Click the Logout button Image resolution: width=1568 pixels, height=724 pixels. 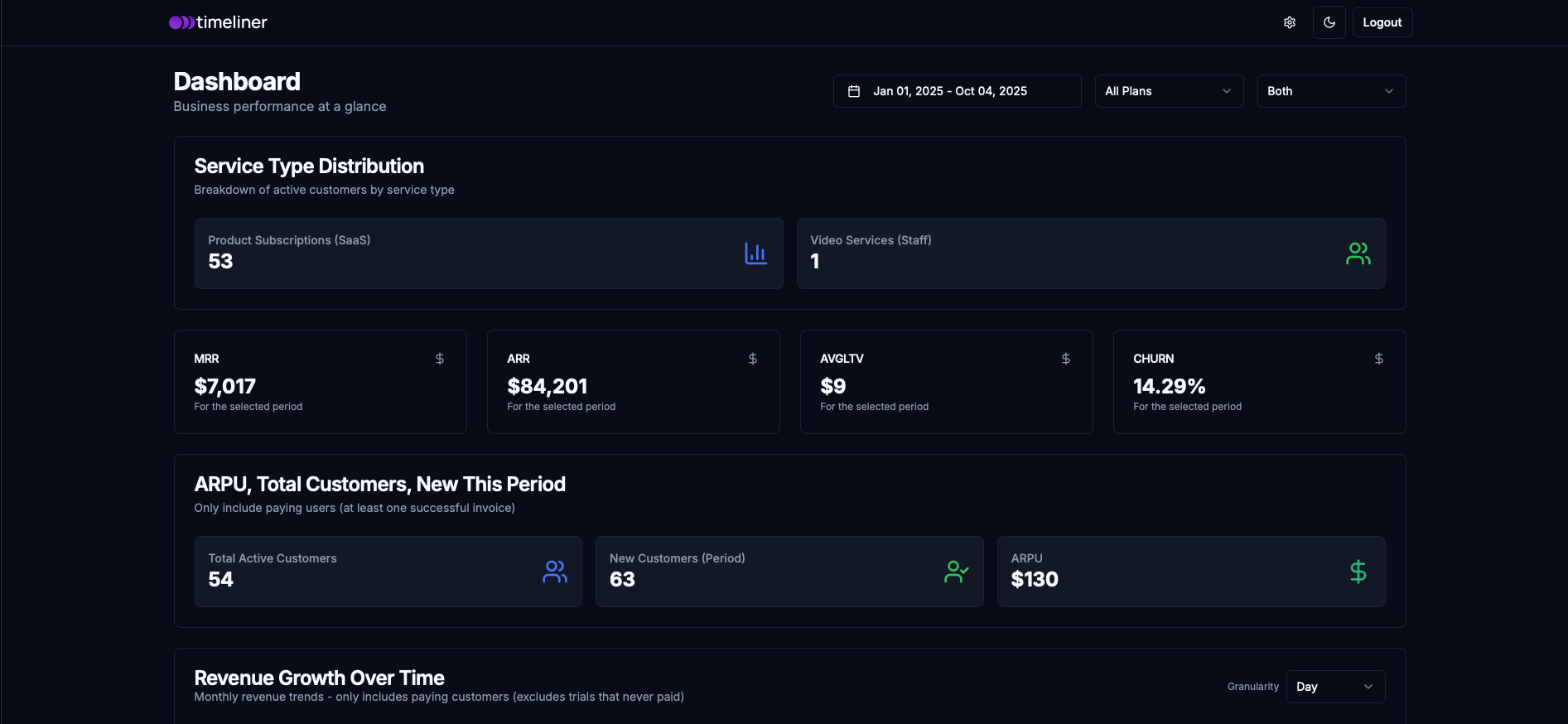tap(1382, 22)
